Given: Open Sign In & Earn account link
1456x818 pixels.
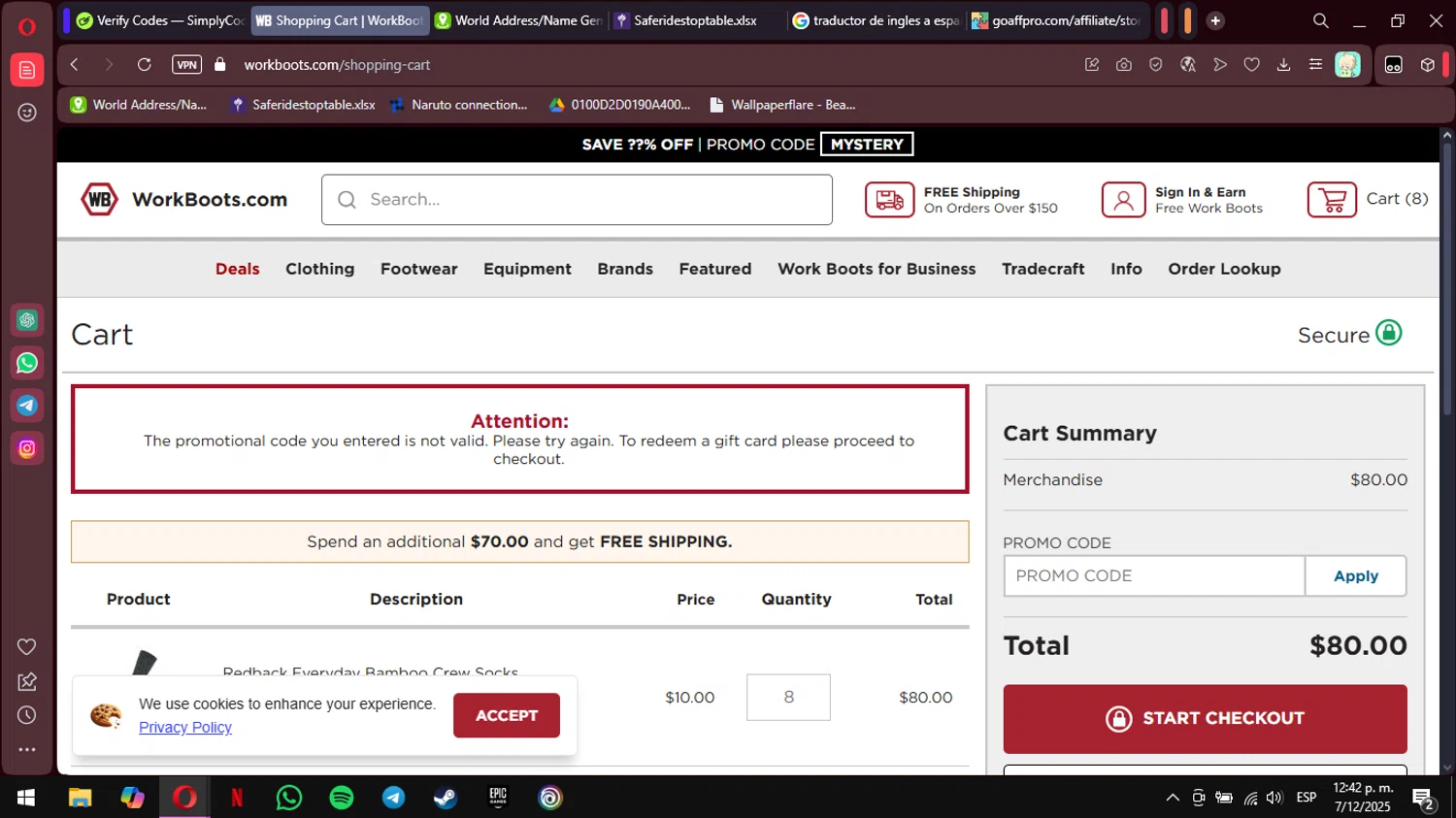Looking at the screenshot, I should tap(1182, 200).
